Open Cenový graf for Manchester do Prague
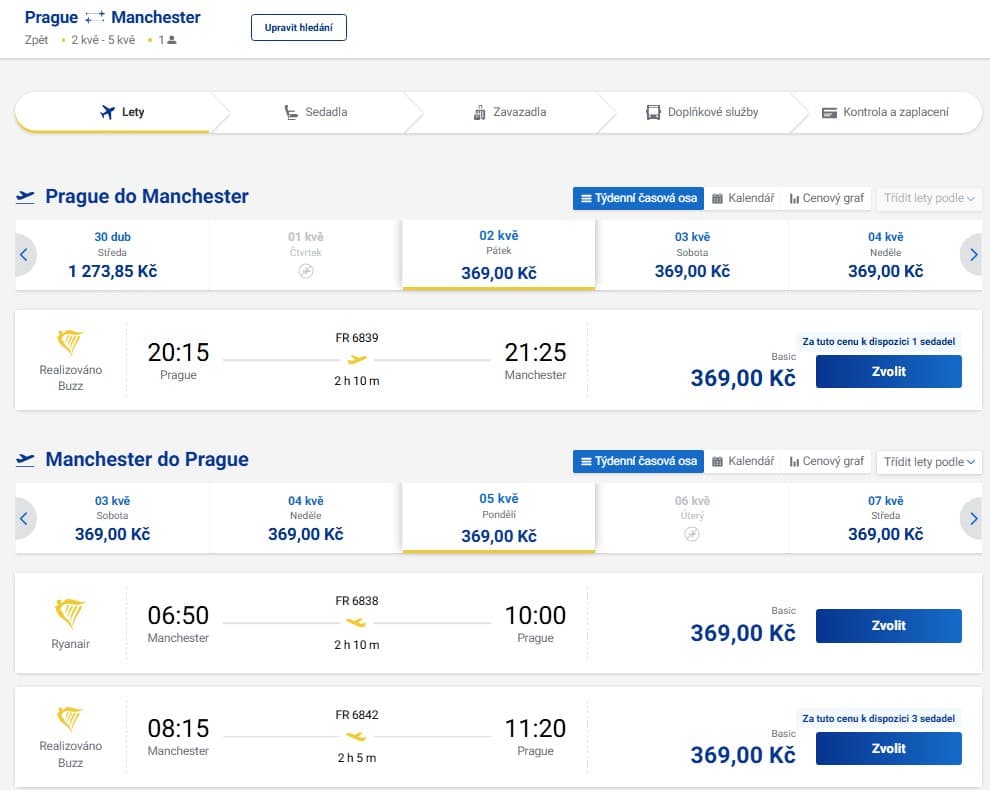 point(826,461)
